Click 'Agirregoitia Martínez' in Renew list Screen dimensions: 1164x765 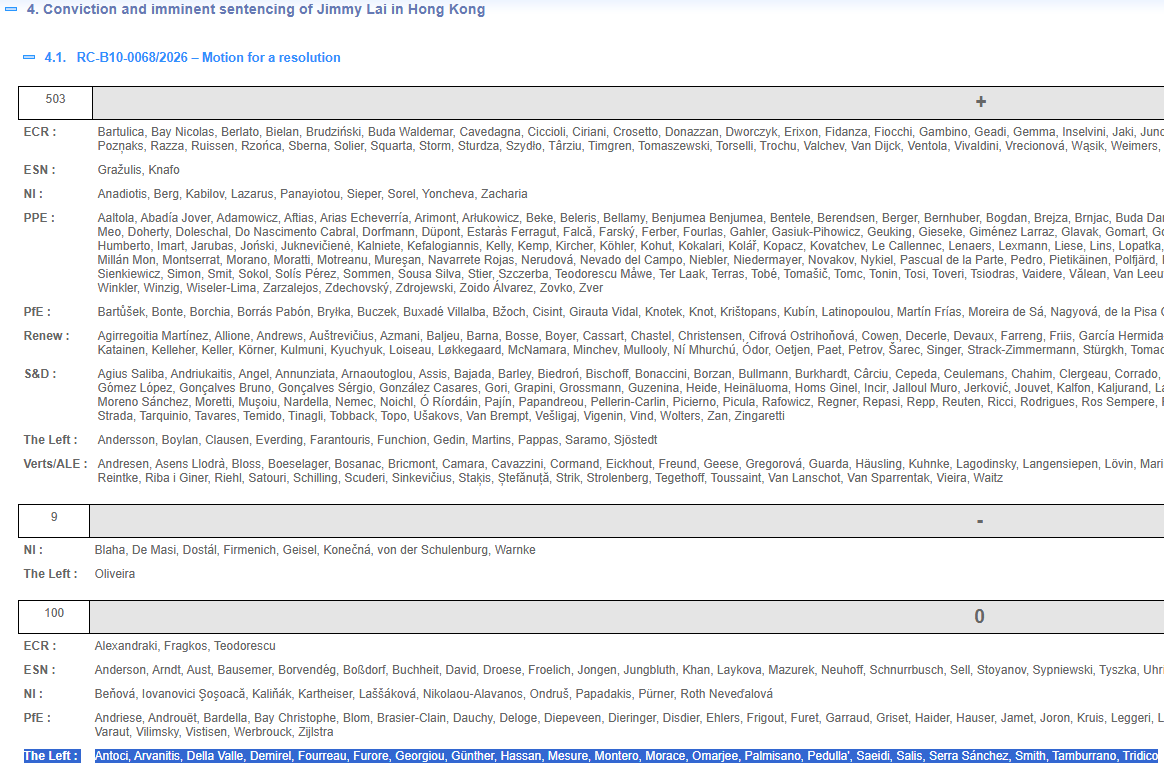click(x=151, y=336)
